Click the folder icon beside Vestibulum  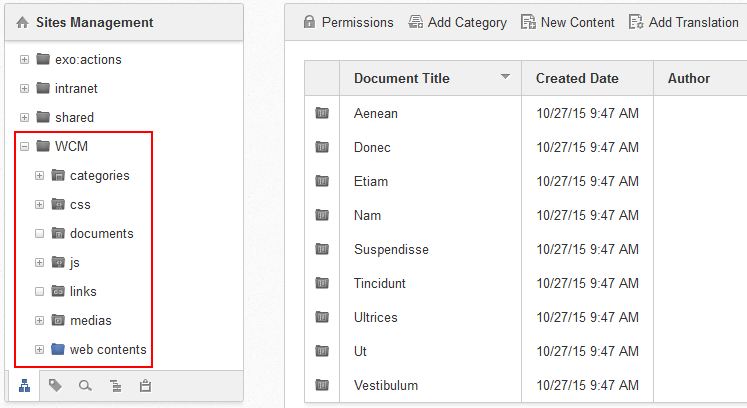pos(322,385)
